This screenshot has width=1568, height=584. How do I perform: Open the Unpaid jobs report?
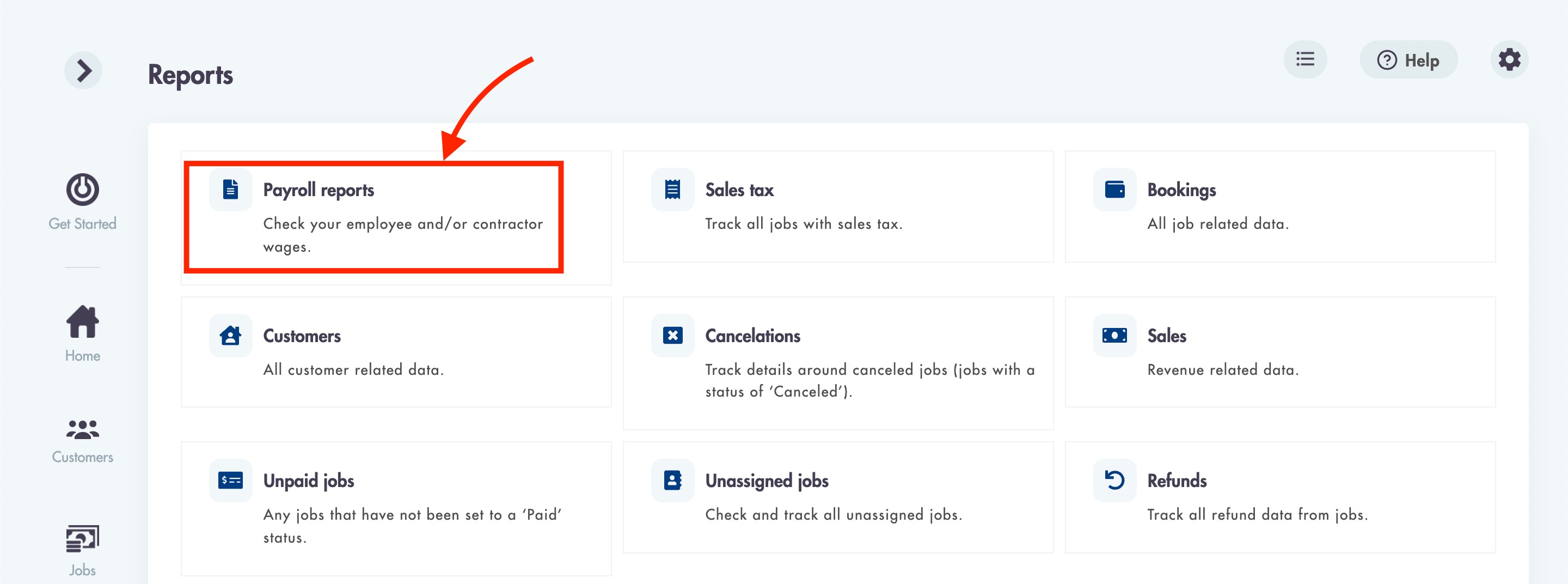pos(309,480)
